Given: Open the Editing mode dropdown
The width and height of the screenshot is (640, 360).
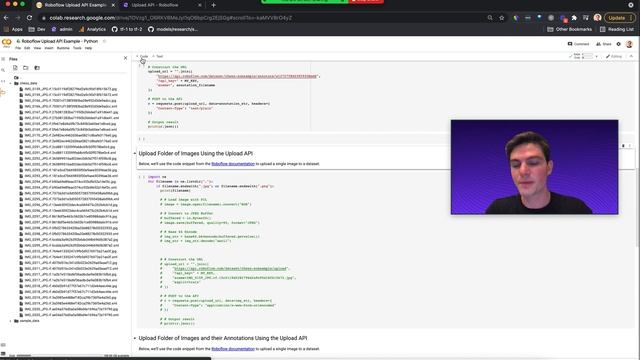Looking at the screenshot, I should 614,56.
